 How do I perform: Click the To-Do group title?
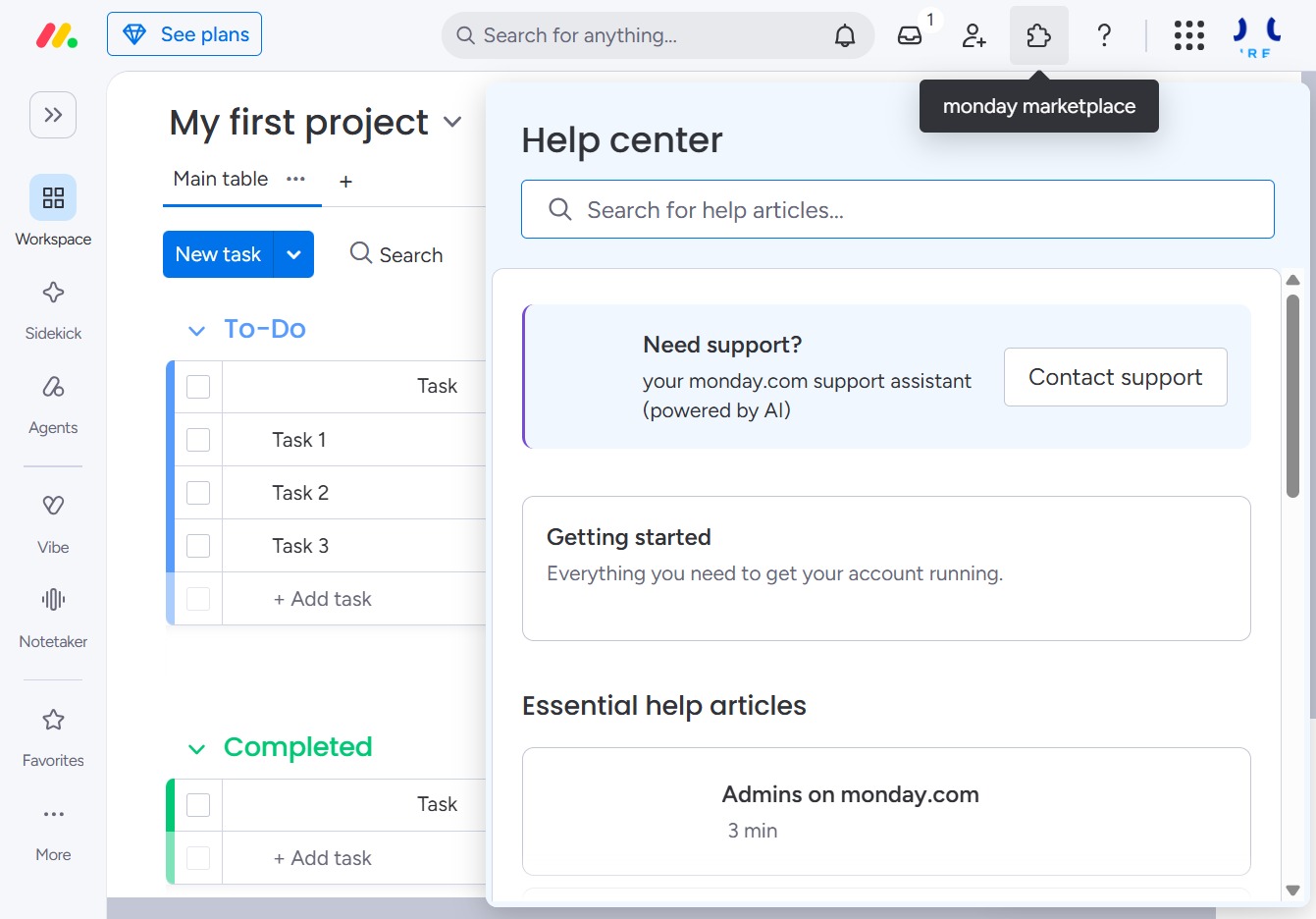265,329
